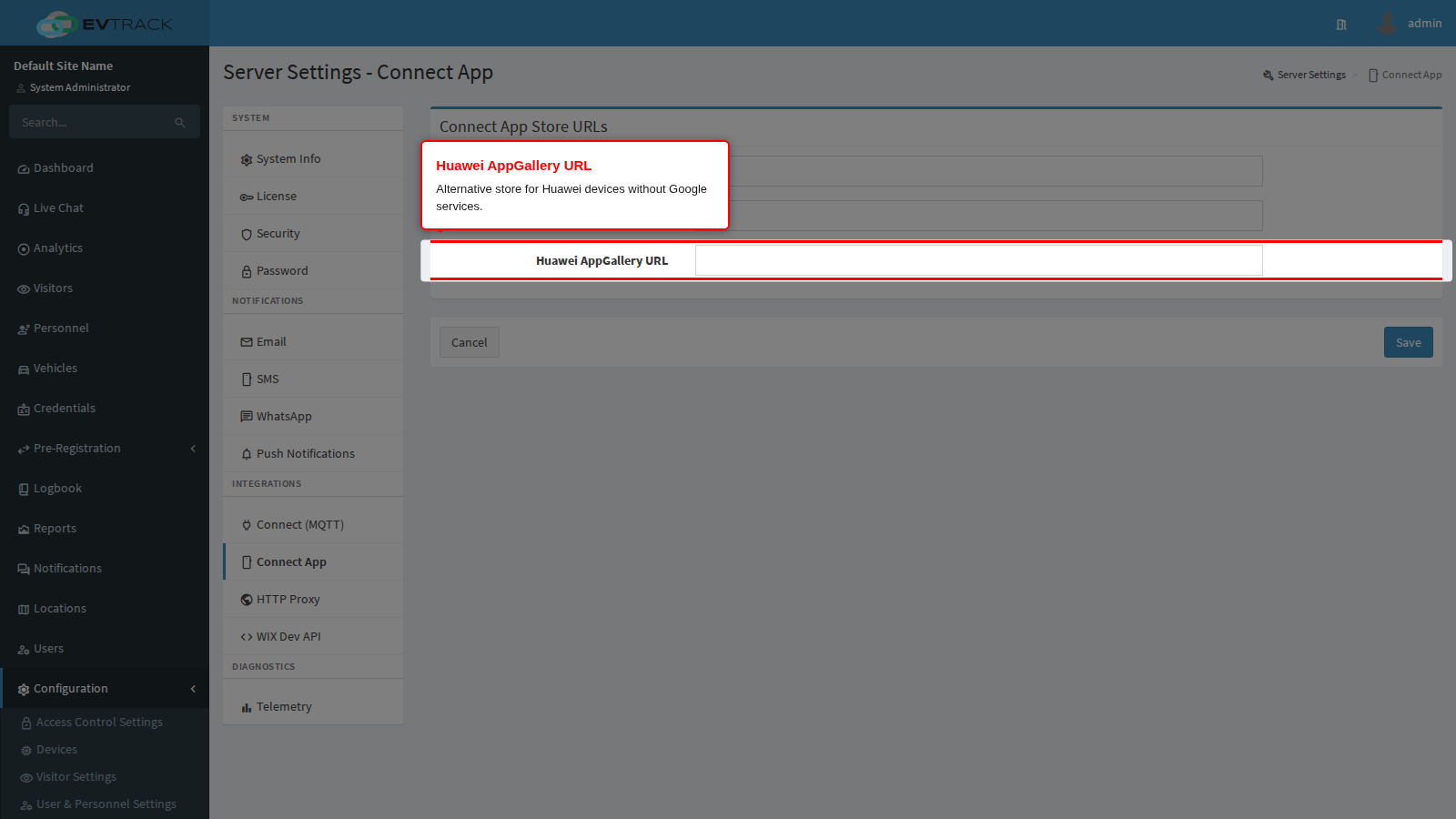This screenshot has width=1456, height=819.
Task: Click the License key icon
Action: point(247,197)
